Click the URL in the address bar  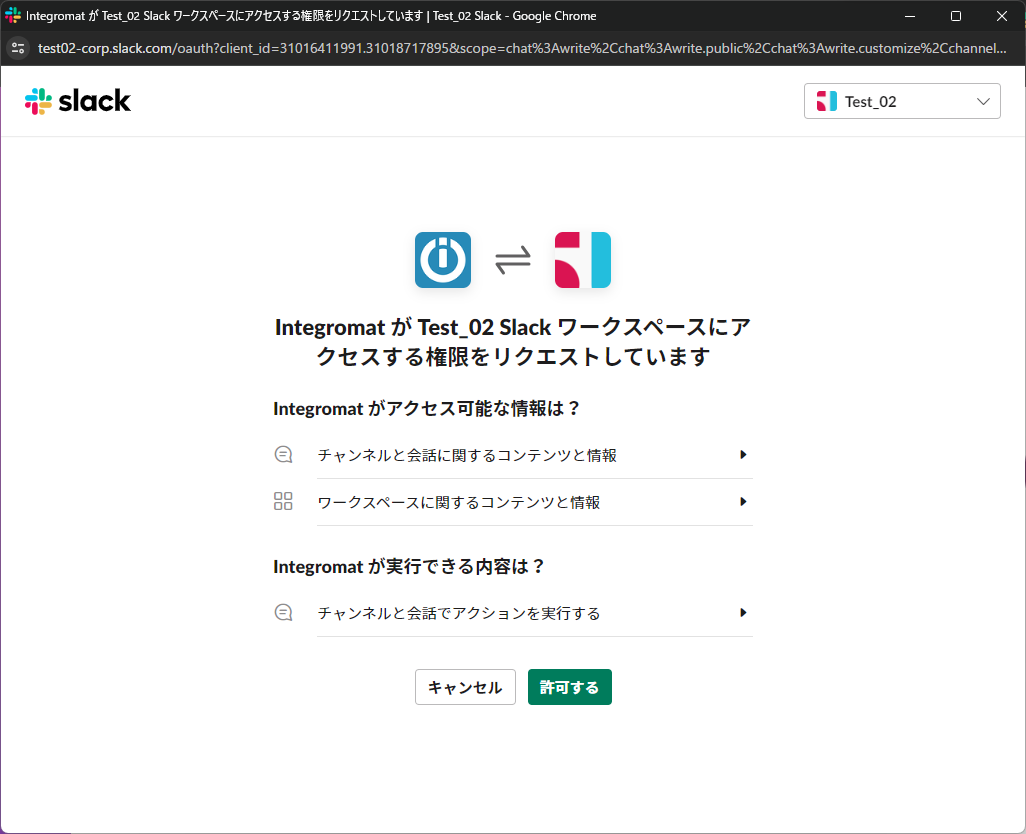coord(522,48)
